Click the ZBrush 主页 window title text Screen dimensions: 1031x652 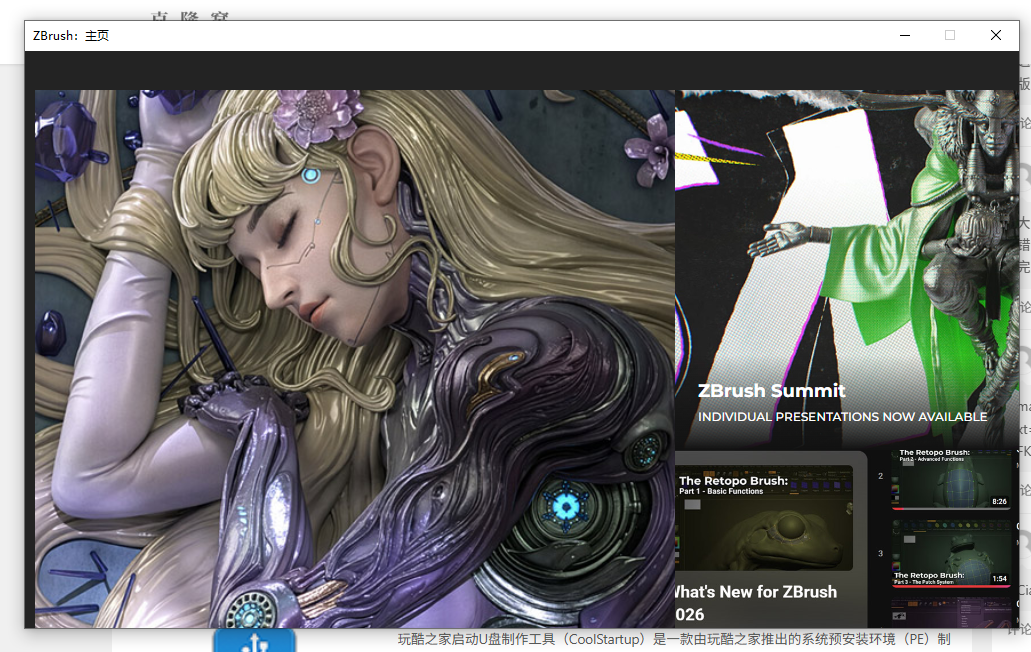(71, 36)
